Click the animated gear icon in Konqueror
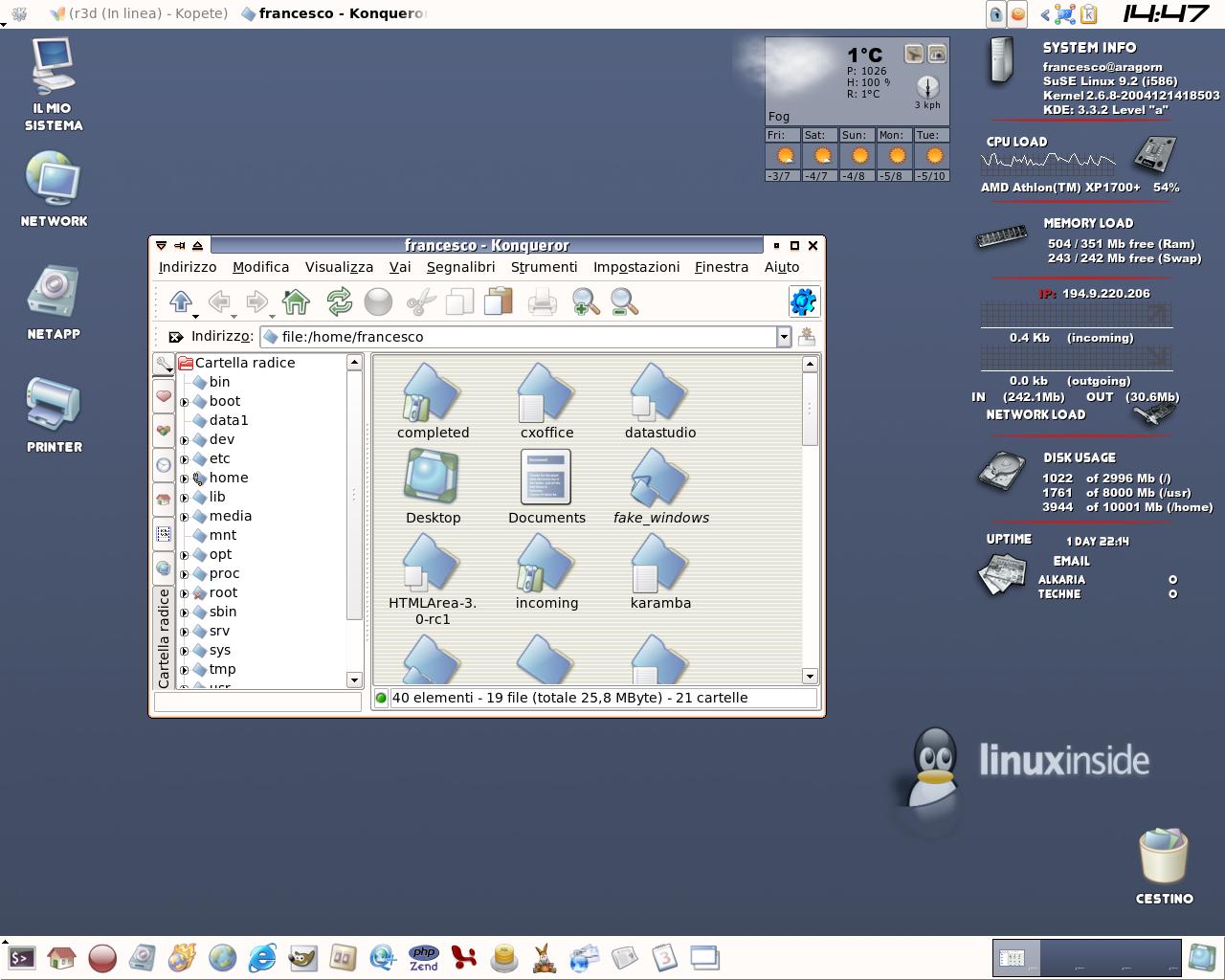Screen dimensions: 1225x980 click(x=803, y=301)
